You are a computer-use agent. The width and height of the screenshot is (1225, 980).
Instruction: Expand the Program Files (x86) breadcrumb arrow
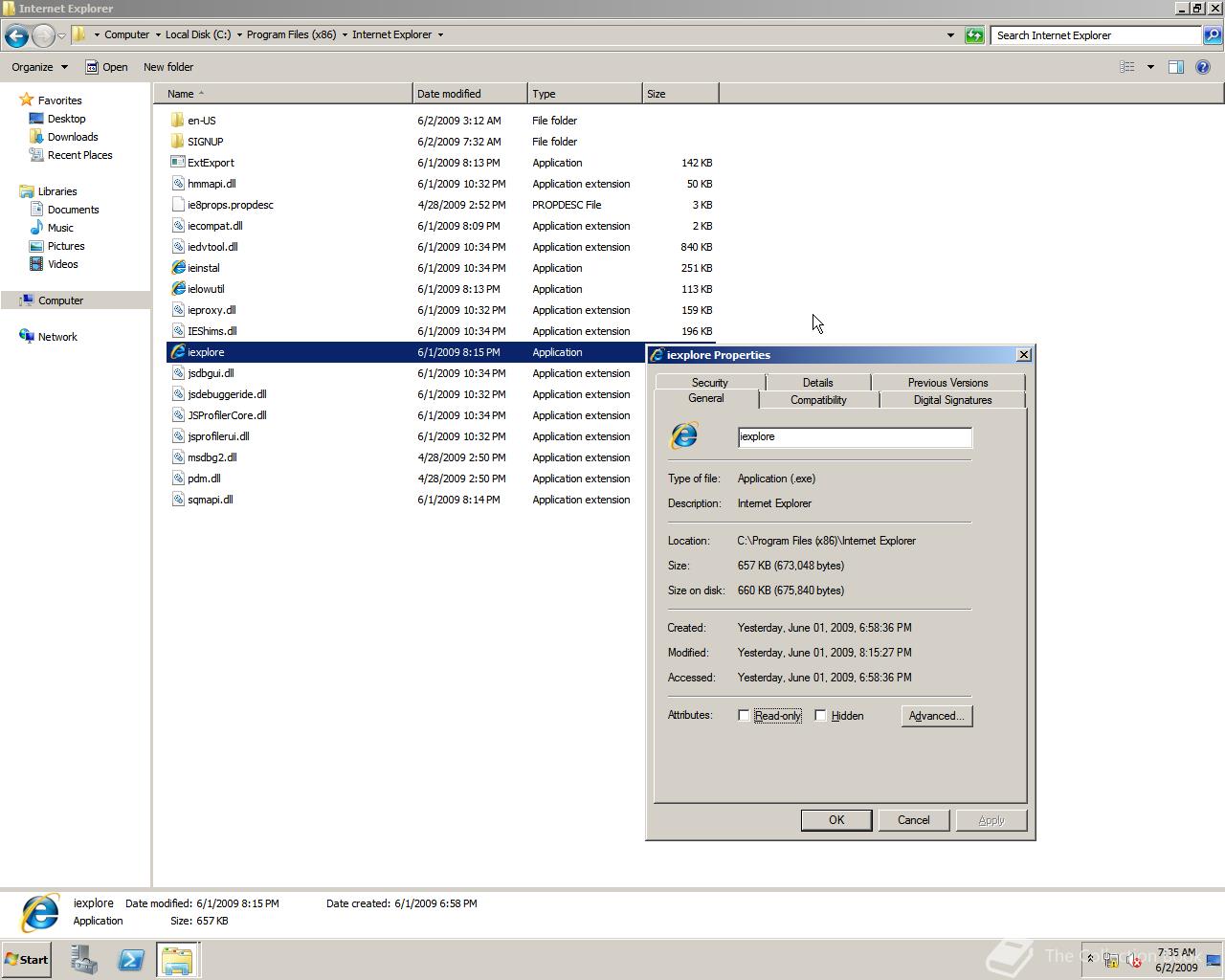tap(345, 35)
